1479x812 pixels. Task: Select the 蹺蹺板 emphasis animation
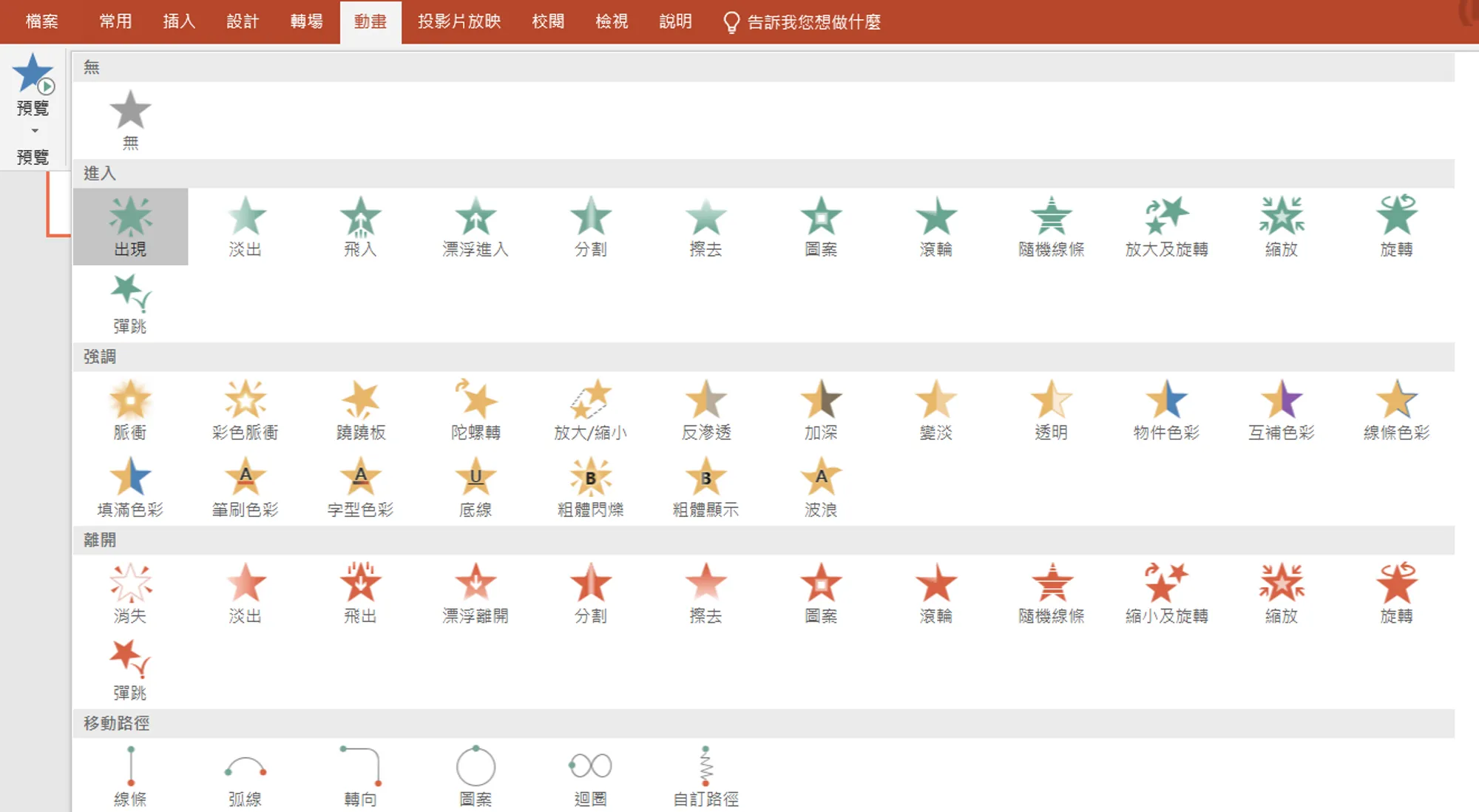(x=360, y=410)
